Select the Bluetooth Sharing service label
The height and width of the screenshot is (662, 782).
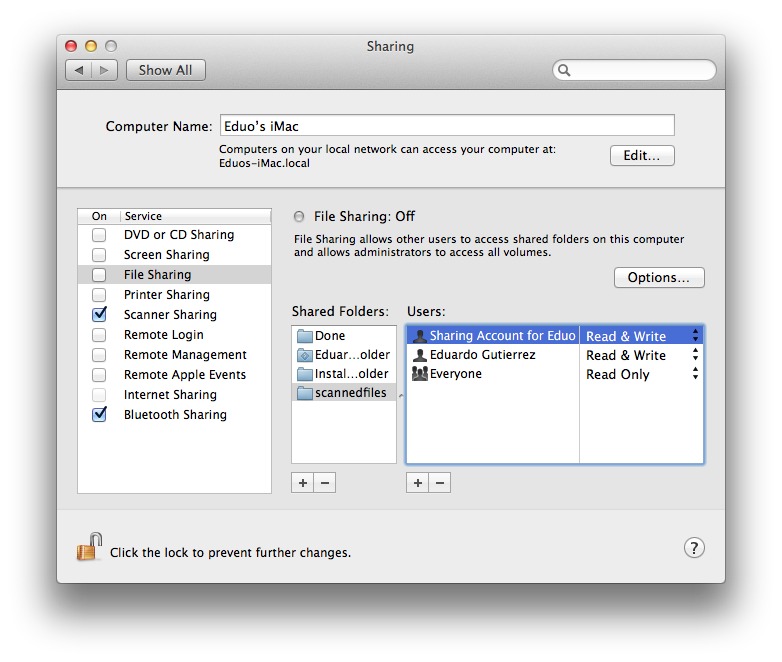tap(175, 415)
